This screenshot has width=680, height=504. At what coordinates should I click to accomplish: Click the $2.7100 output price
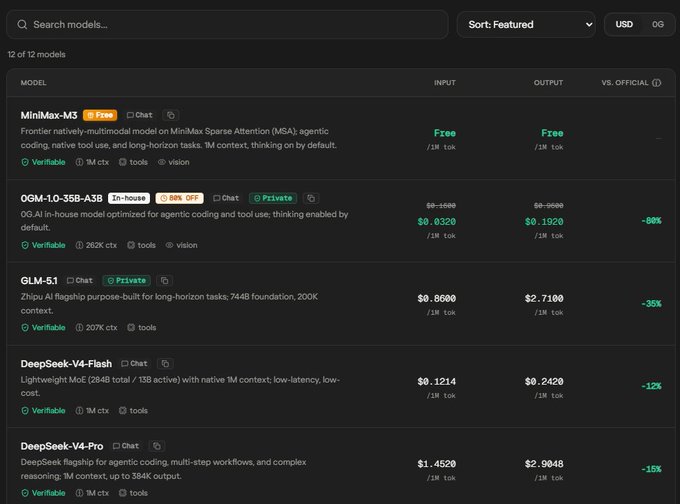coord(544,298)
